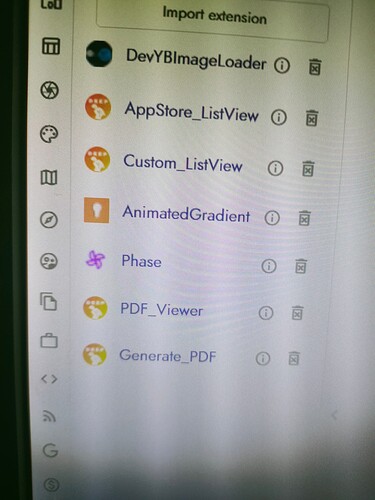This screenshot has height=500, width=375.
Task: Delete the Phase extension
Action: (301, 266)
